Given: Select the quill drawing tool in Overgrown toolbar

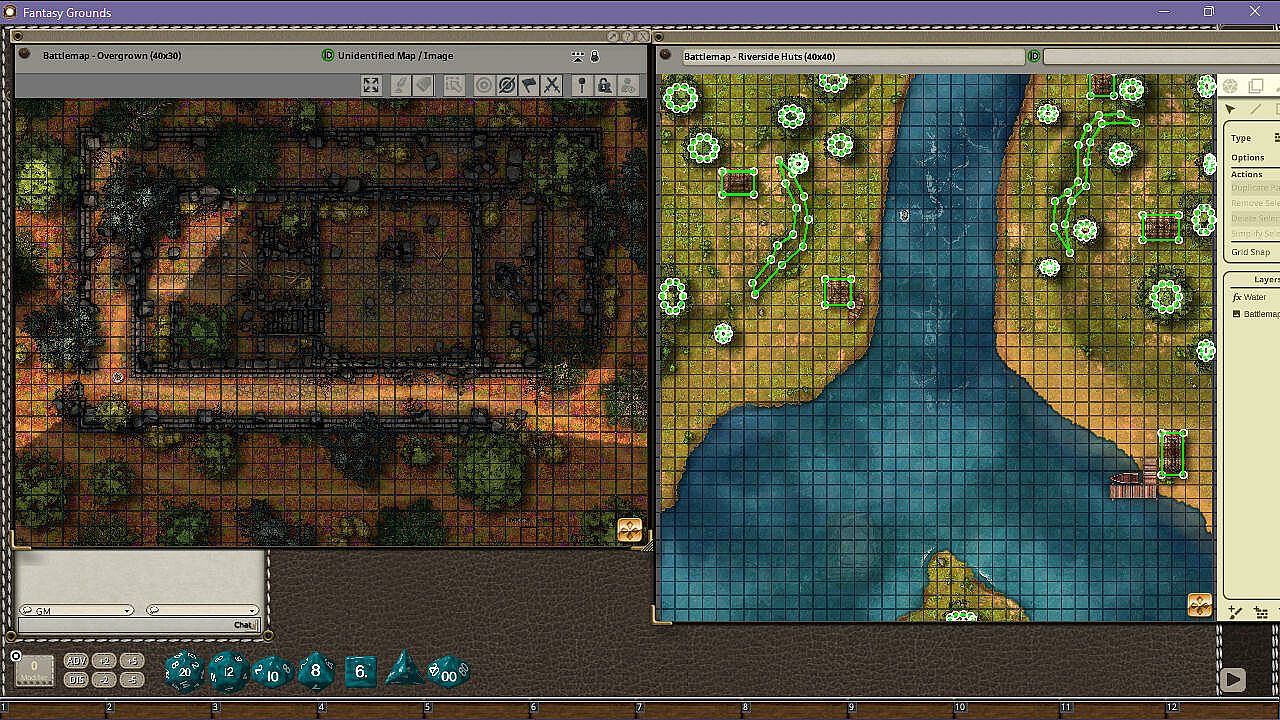Looking at the screenshot, I should pos(400,85).
